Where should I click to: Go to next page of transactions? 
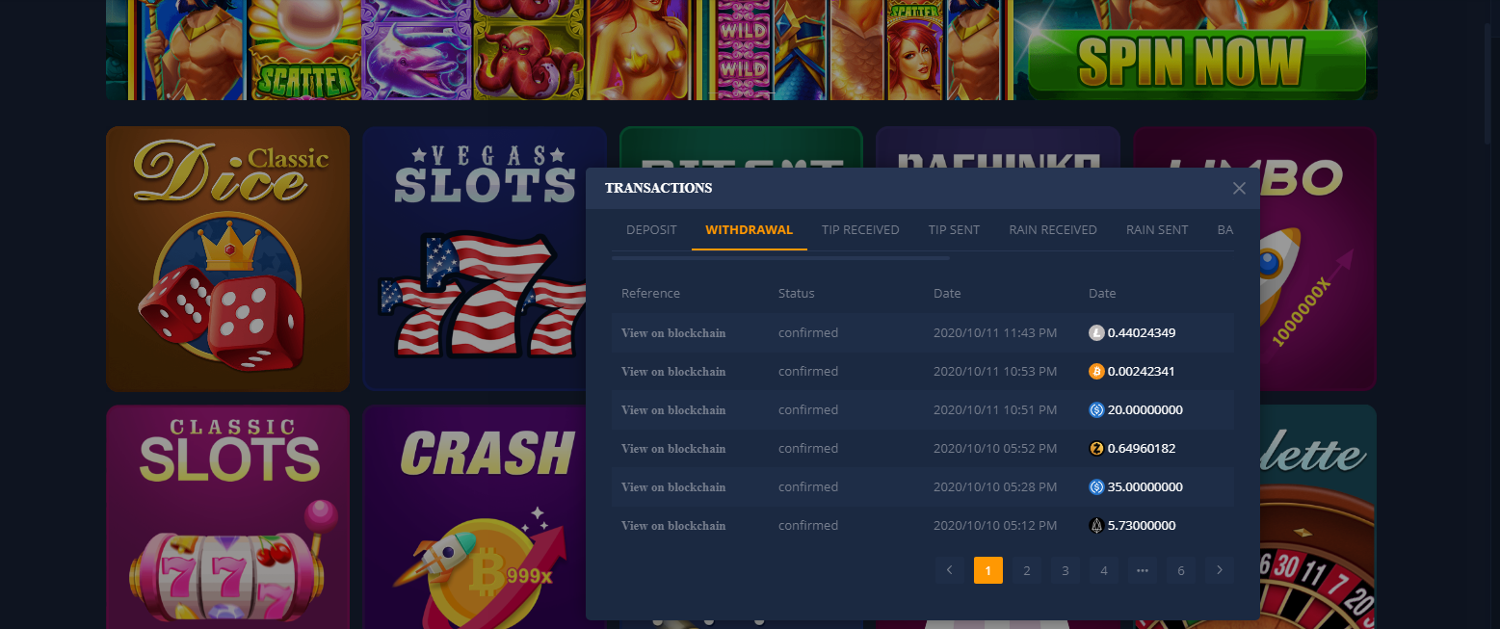pos(1219,570)
